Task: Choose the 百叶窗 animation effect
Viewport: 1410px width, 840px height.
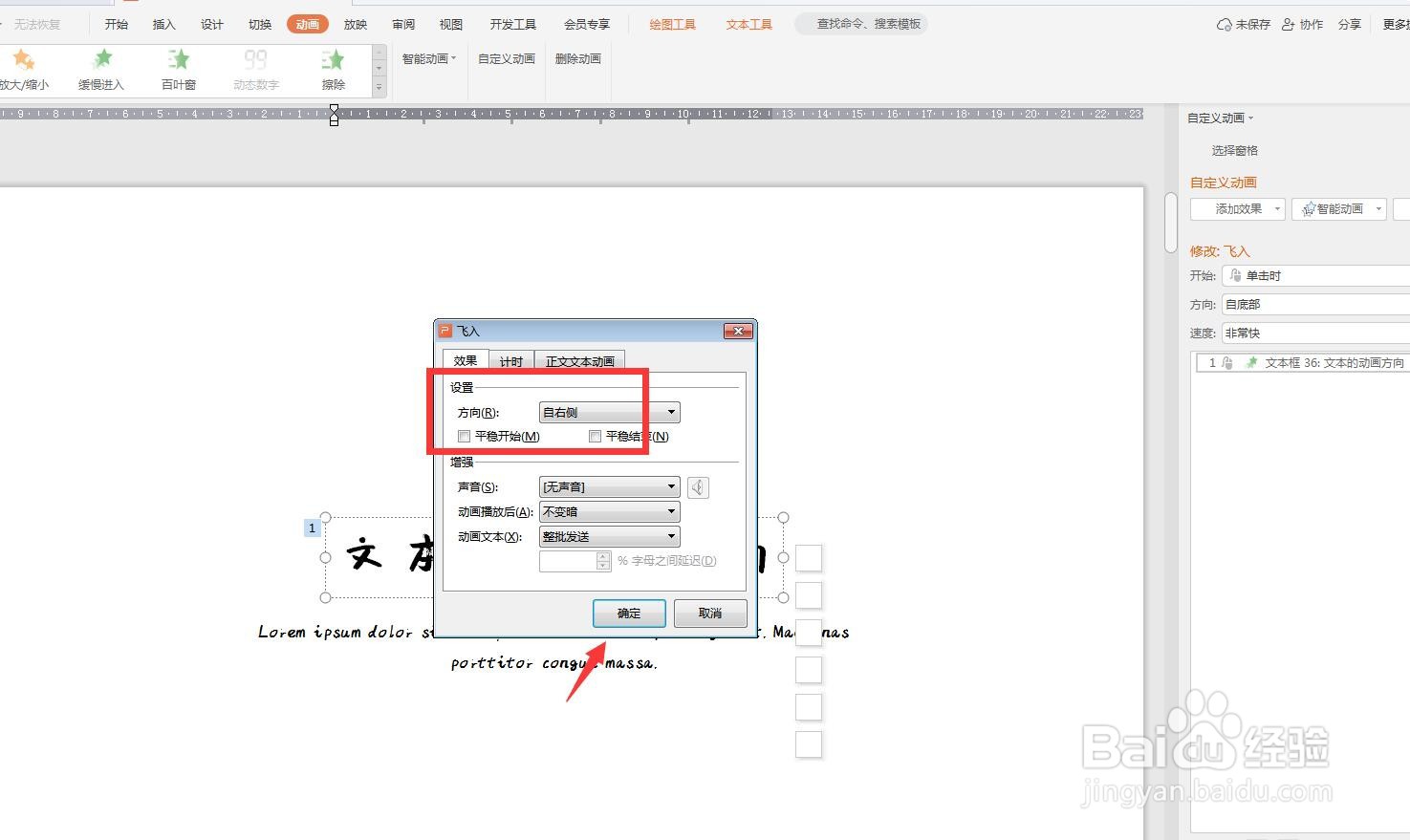Action: click(x=179, y=71)
